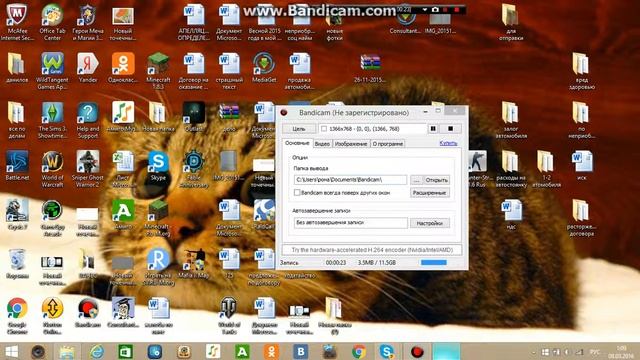Open the 26-11-2015 archive file
This screenshot has height=360, width=640.
[370, 68]
